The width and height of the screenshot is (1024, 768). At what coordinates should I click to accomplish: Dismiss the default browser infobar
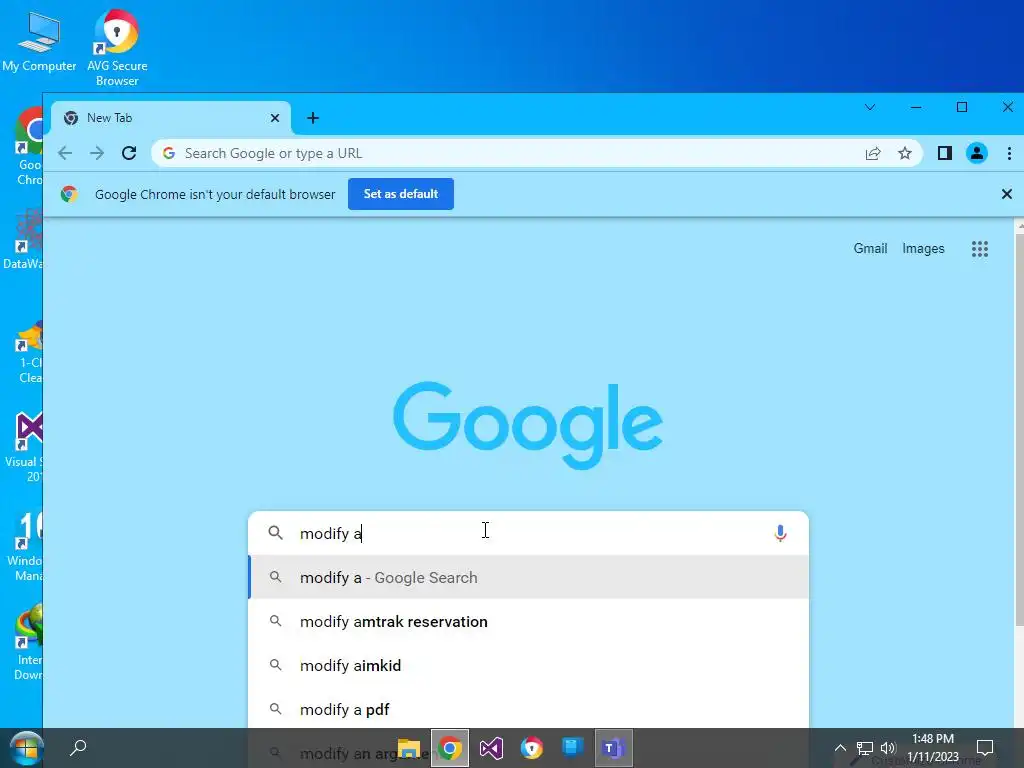click(1006, 194)
